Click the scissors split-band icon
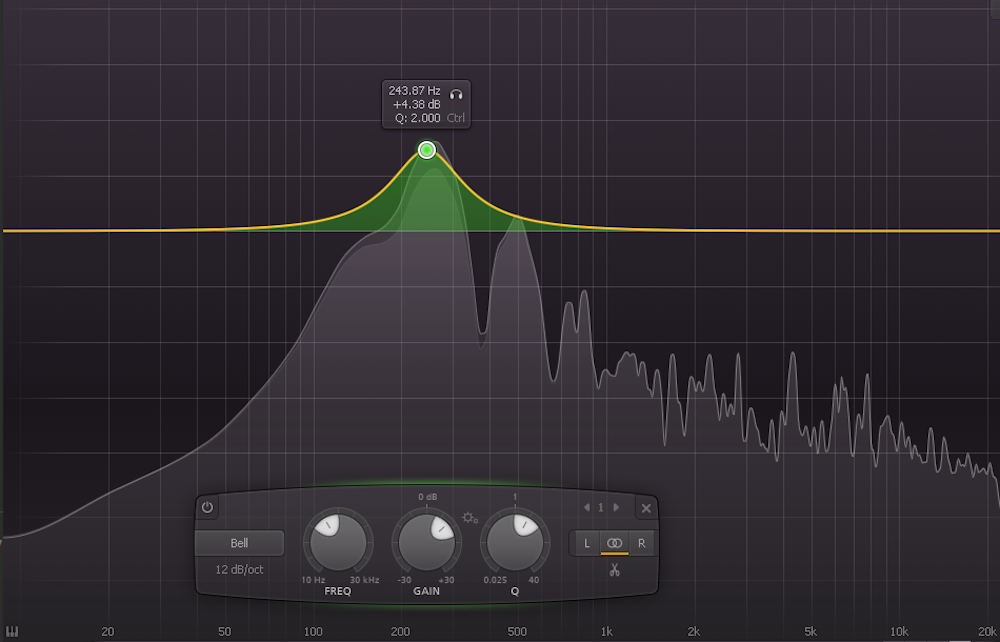This screenshot has height=642, width=1000. point(615,568)
